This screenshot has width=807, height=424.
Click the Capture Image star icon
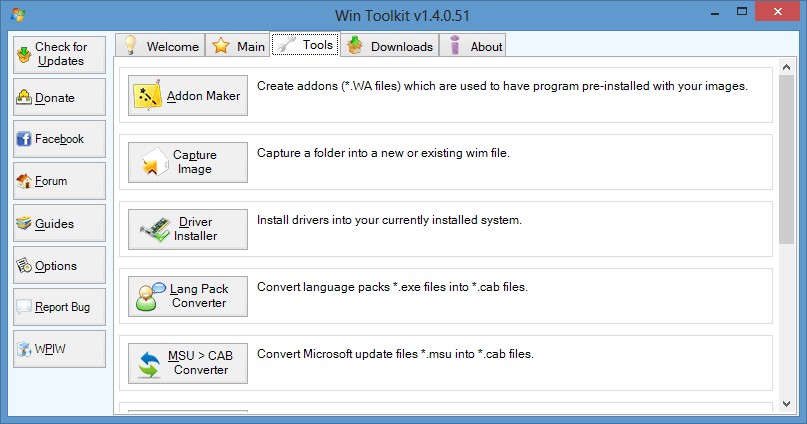(148, 163)
